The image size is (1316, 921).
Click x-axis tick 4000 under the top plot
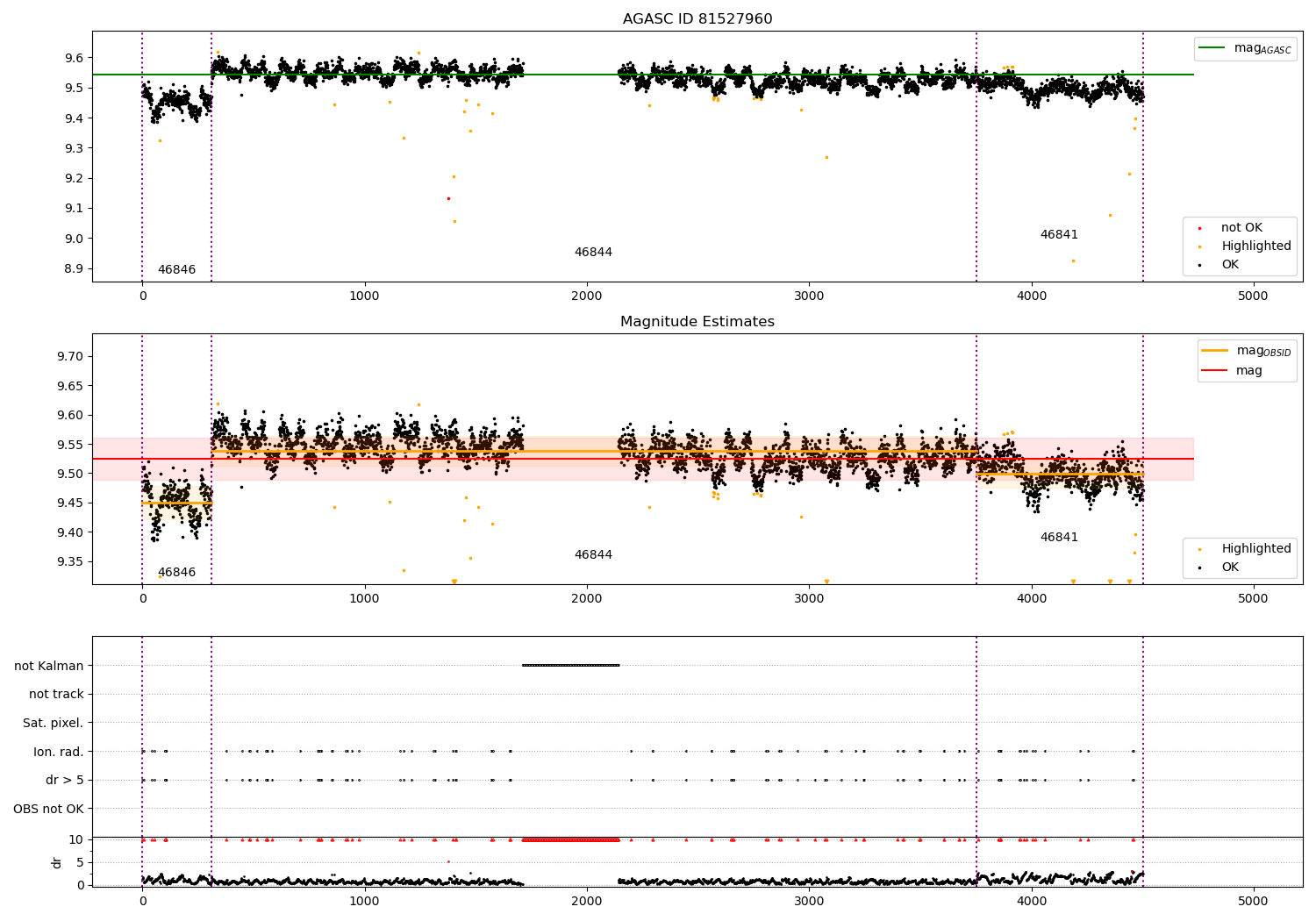coord(1031,296)
